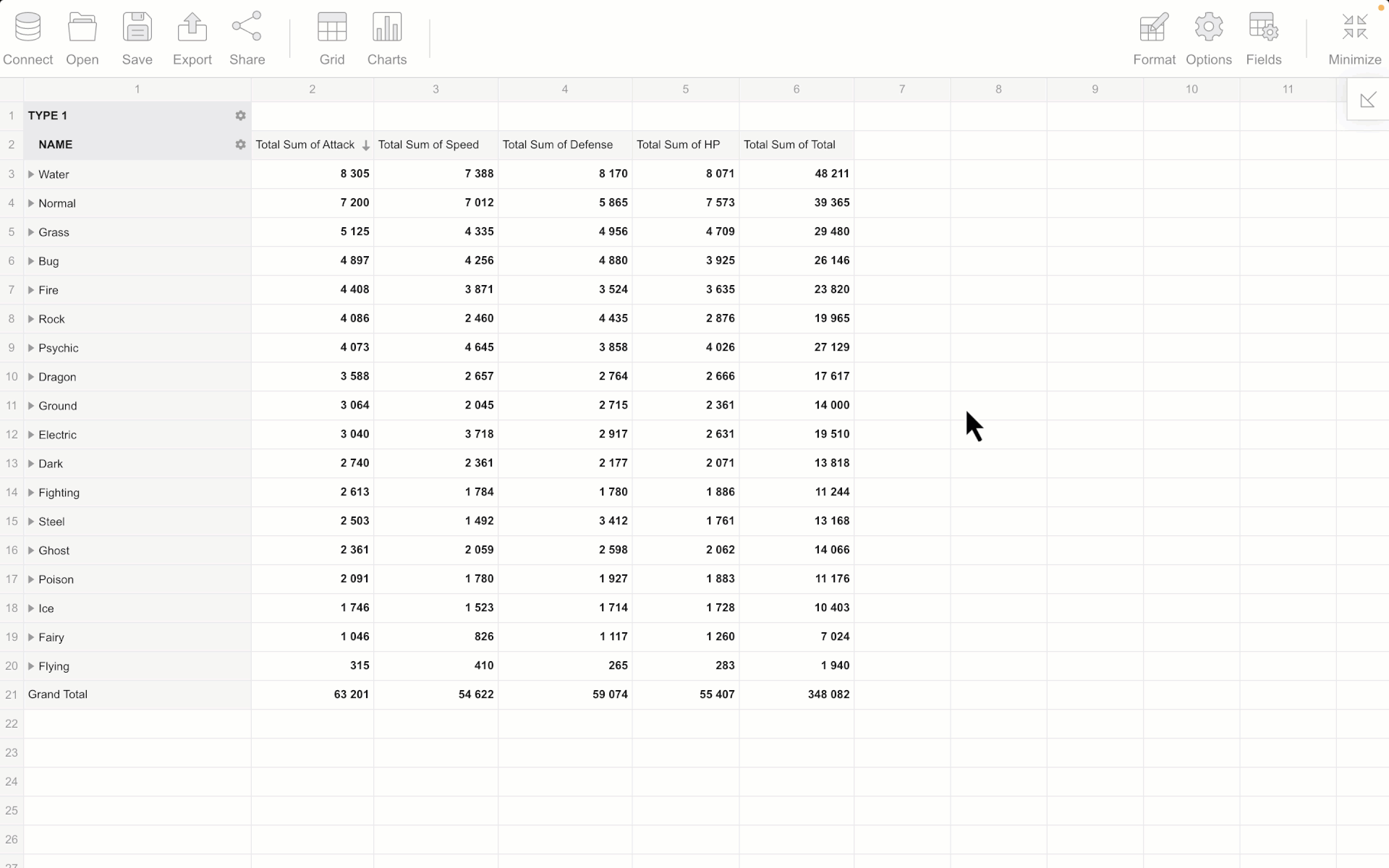Screen dimensions: 1389x868
Task: Expand the Ground row
Action: pyautogui.click(x=31, y=406)
